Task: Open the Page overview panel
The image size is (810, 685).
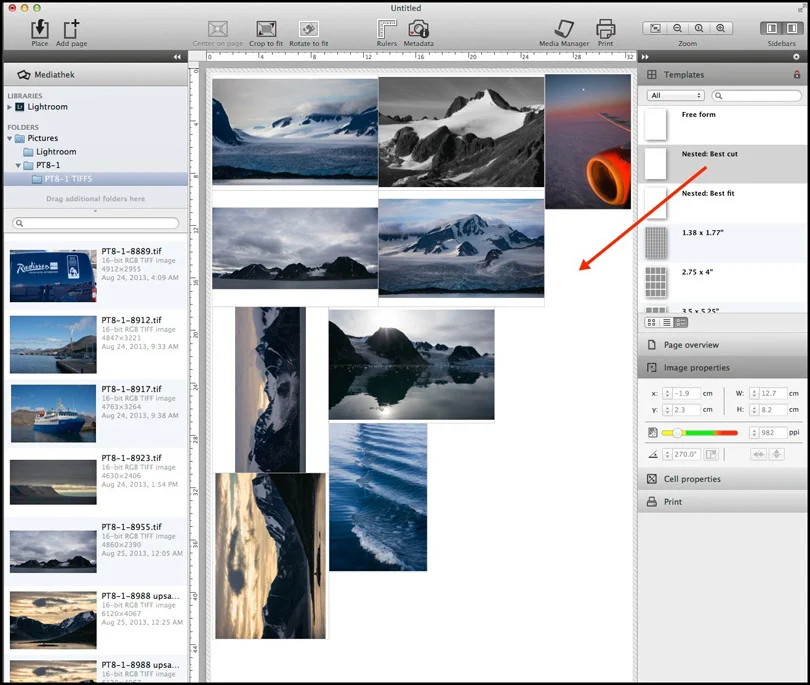Action: (x=722, y=345)
